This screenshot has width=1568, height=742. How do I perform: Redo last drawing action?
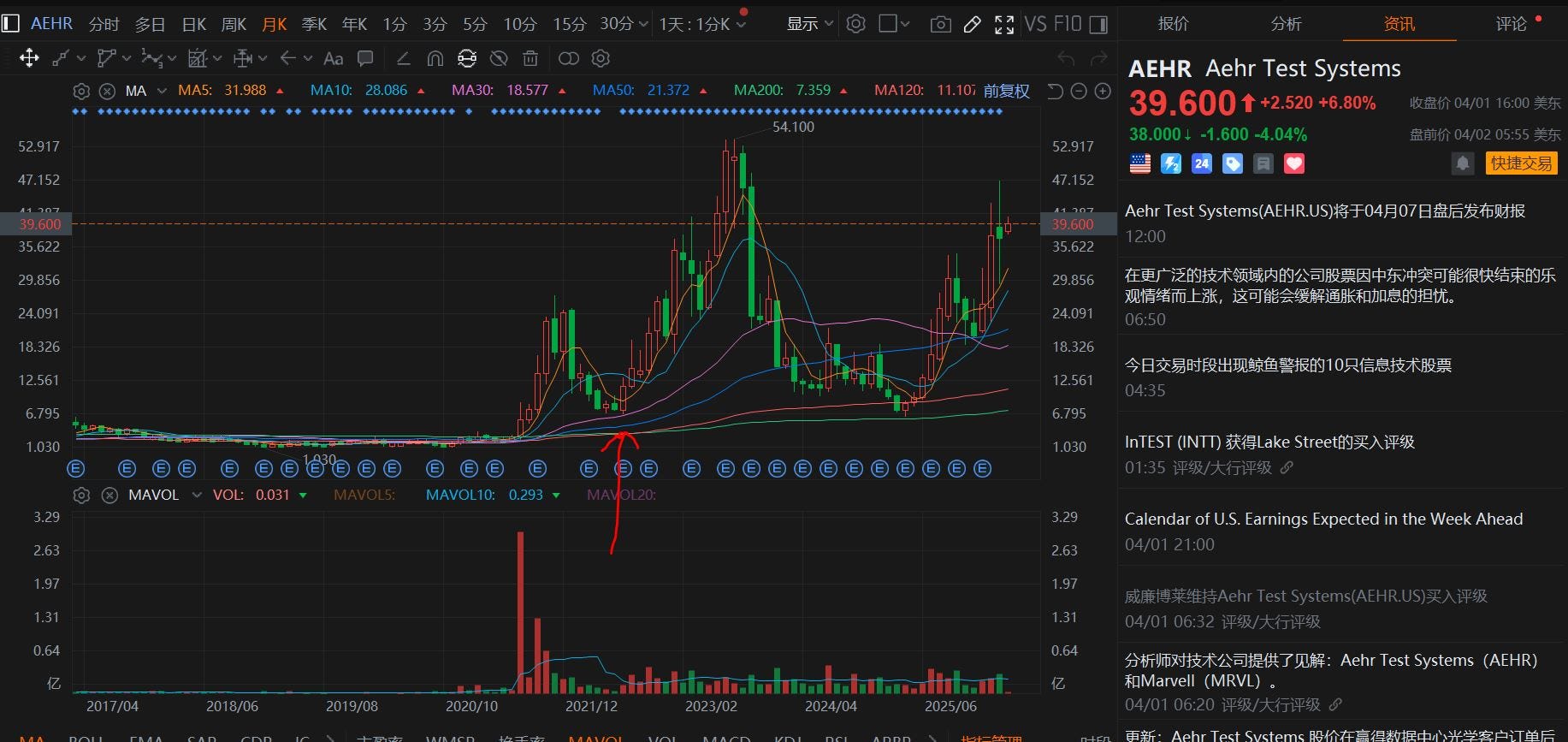1099,58
